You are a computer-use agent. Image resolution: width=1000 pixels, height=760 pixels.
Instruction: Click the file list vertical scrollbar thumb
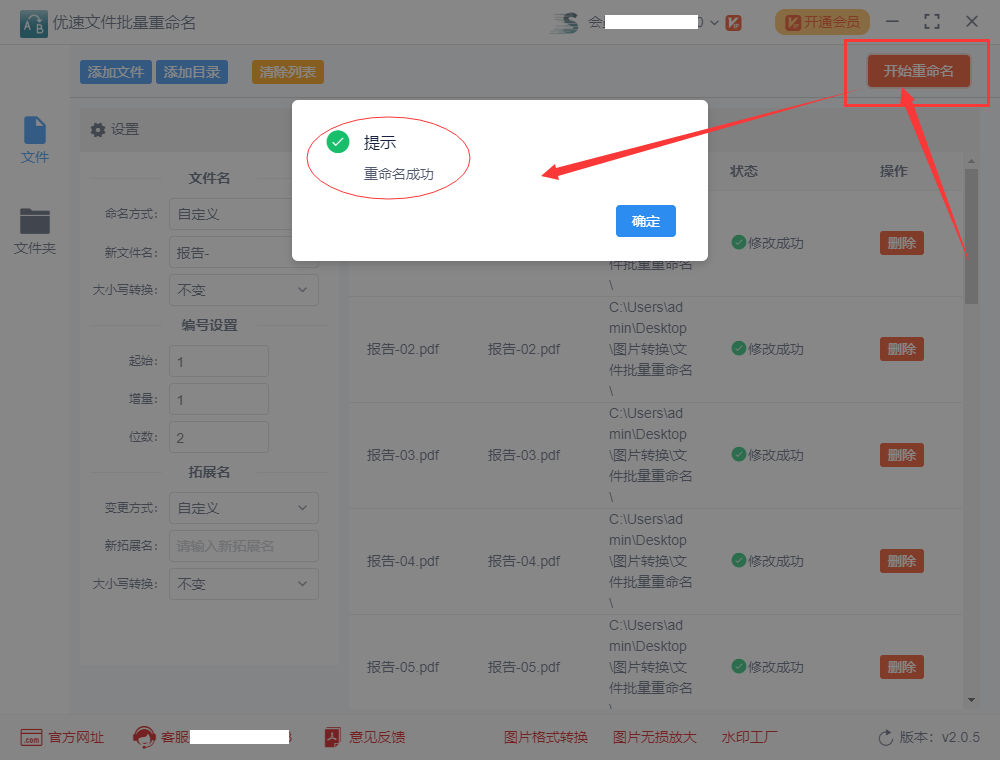coord(971,236)
